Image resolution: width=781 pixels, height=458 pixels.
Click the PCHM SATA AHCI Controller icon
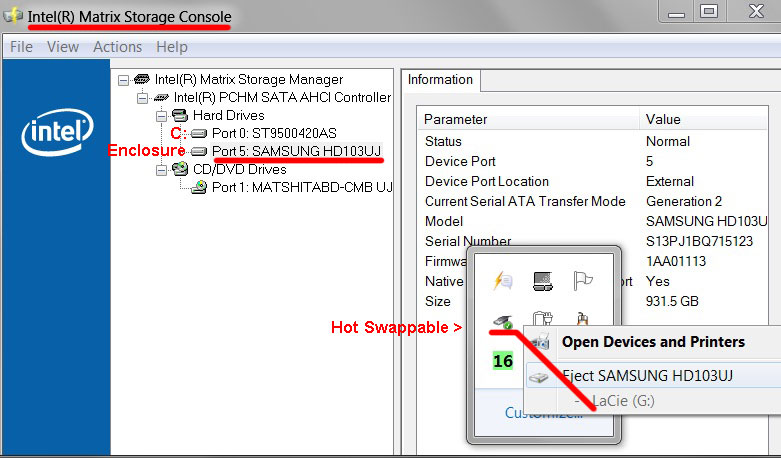coord(161,98)
